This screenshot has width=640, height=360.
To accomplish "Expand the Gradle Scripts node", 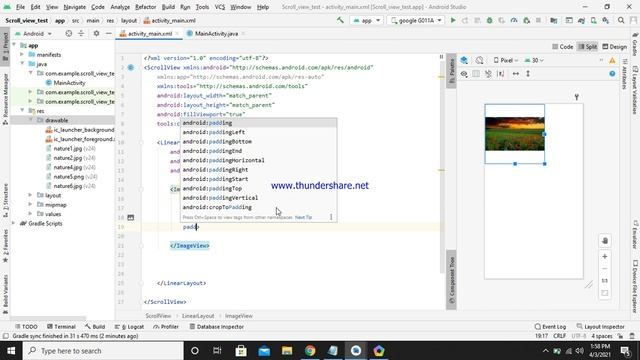I will click(x=13, y=223).
